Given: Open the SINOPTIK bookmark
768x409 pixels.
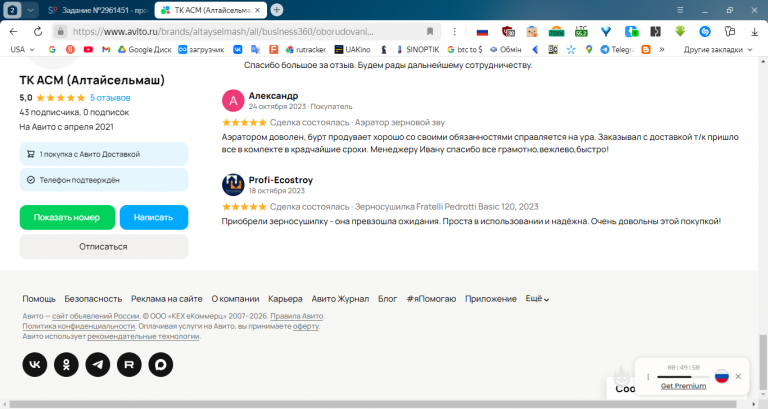Looking at the screenshot, I should click(x=418, y=49).
